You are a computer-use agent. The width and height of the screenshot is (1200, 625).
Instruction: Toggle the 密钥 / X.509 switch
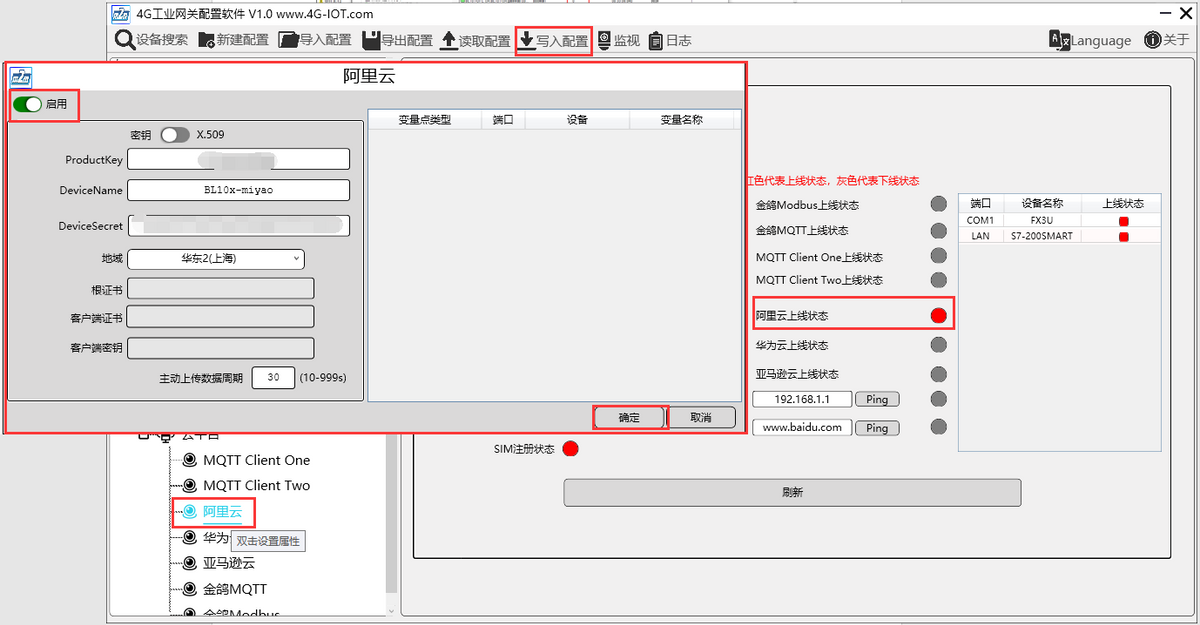(175, 134)
